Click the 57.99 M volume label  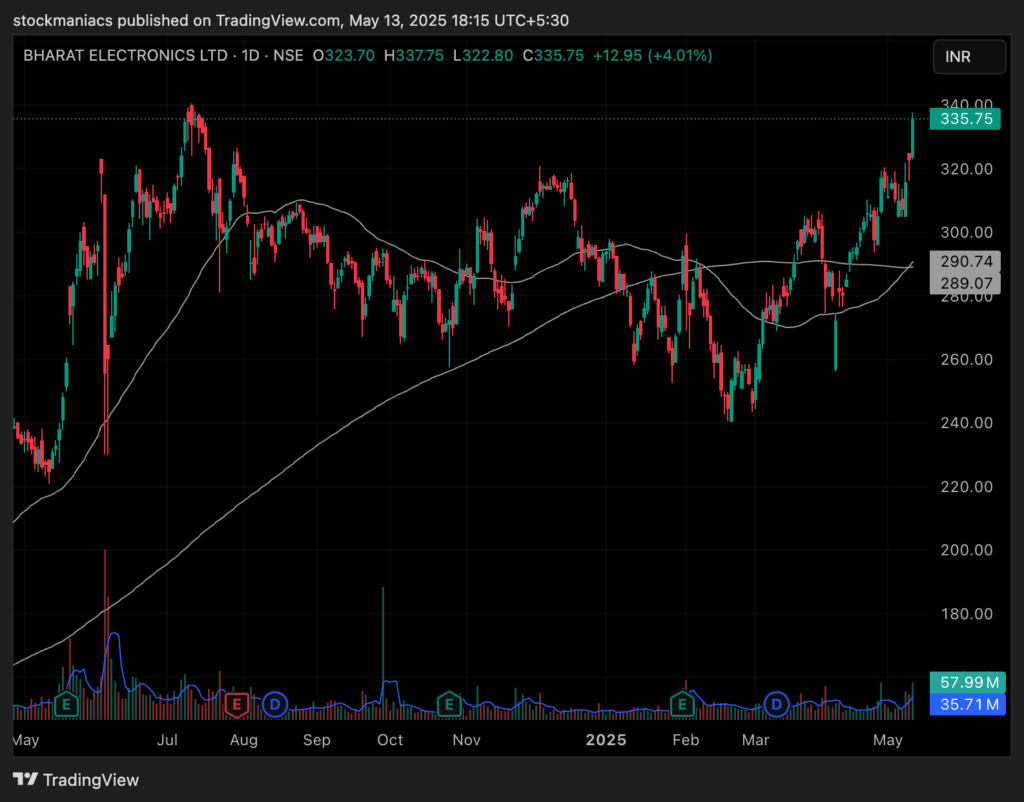pos(968,682)
